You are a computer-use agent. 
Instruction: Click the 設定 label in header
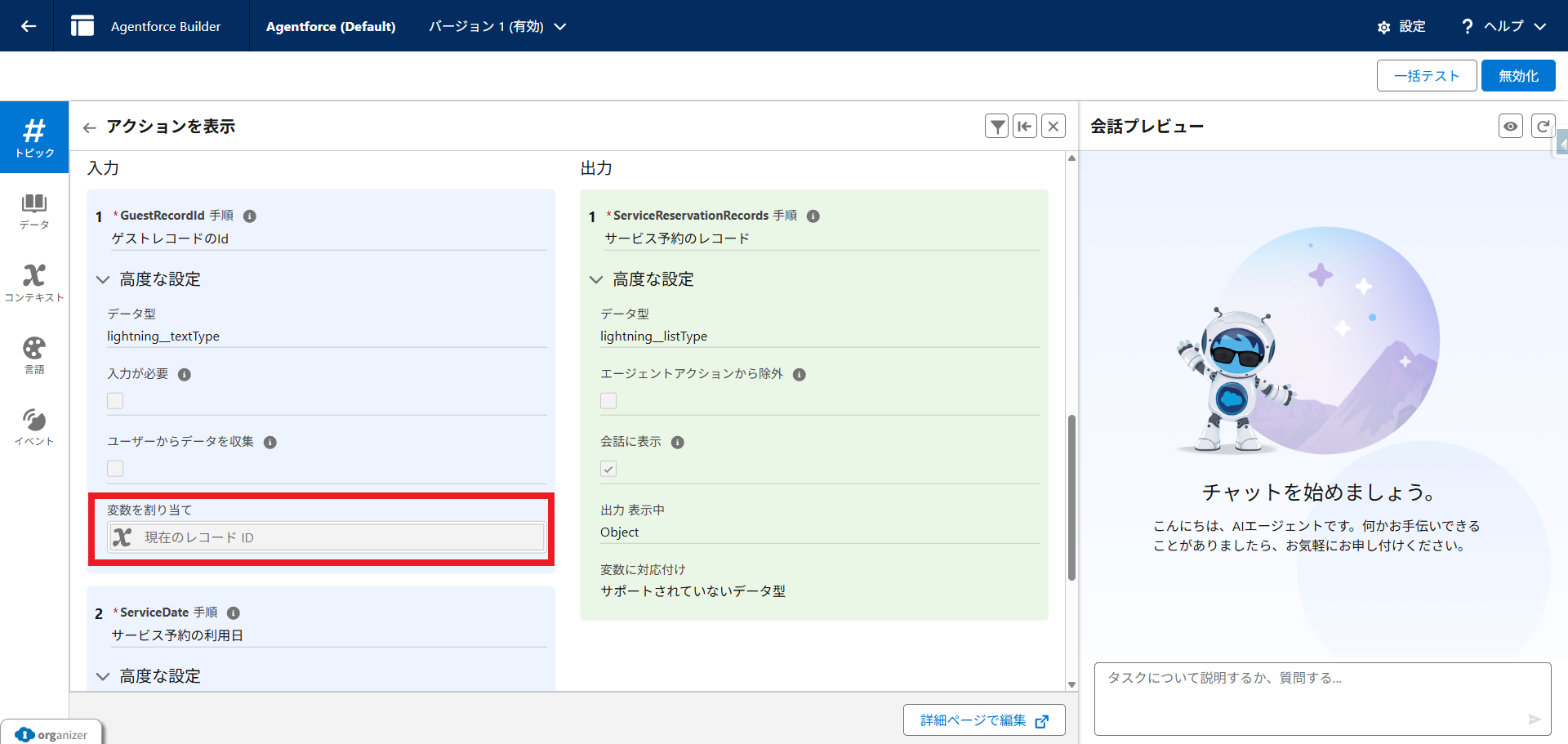(x=1412, y=26)
